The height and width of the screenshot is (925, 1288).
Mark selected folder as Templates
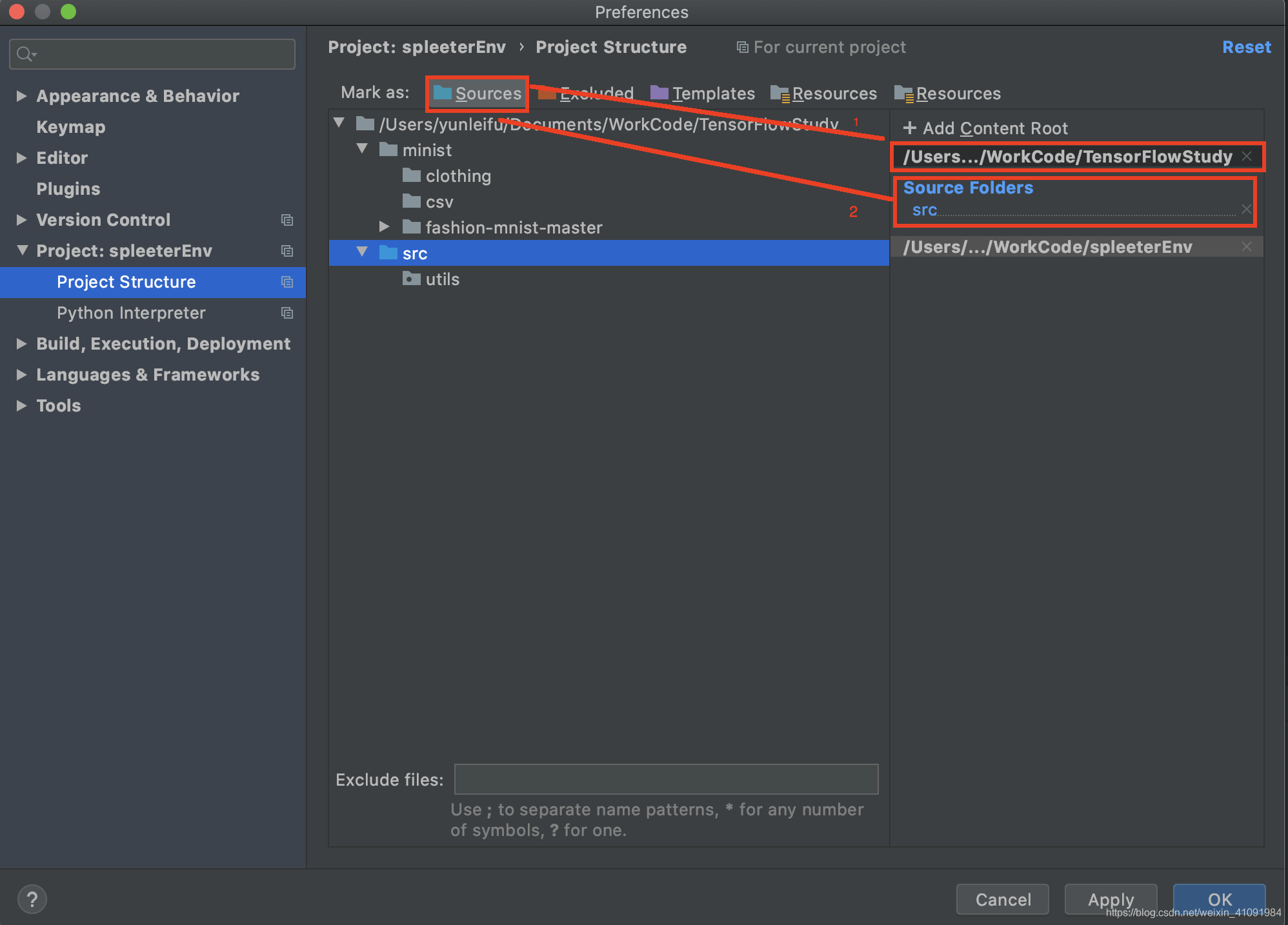point(712,94)
